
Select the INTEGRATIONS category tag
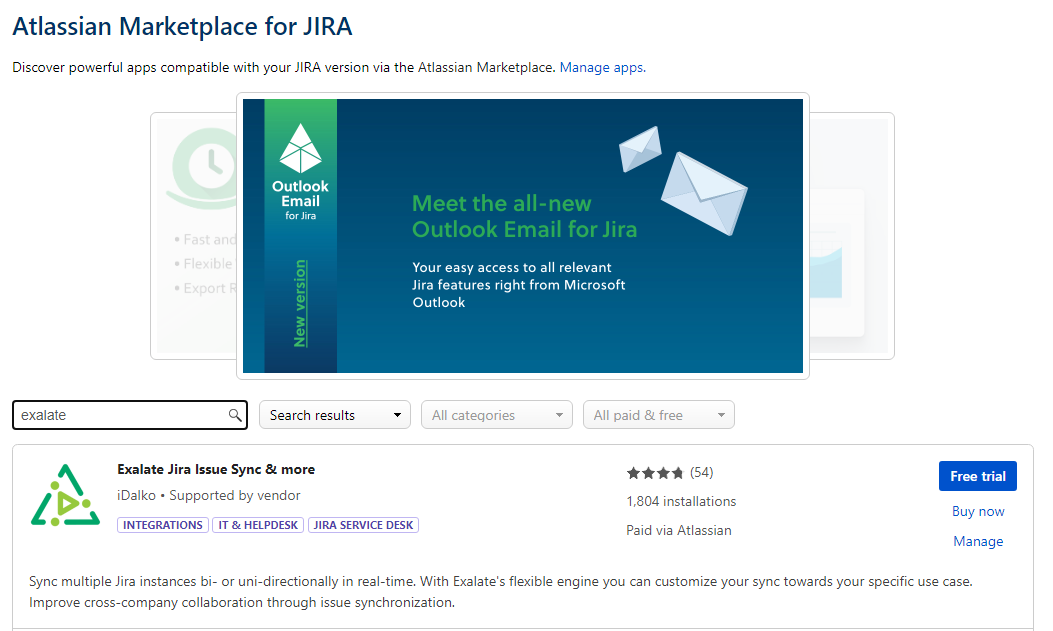[x=163, y=525]
